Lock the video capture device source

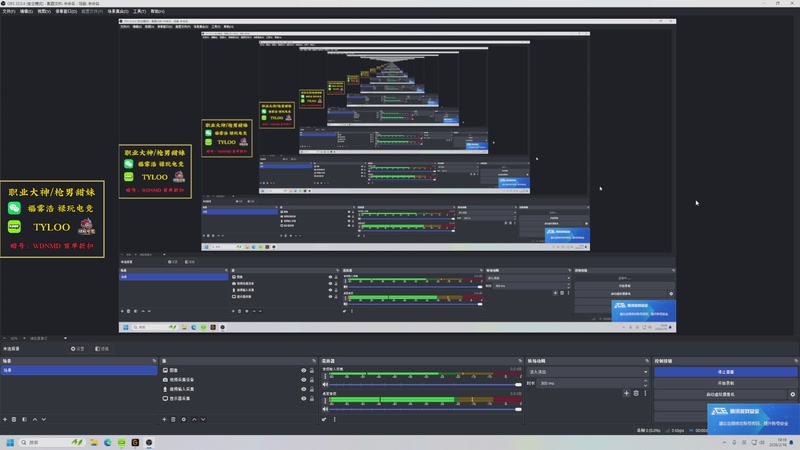click(312, 380)
